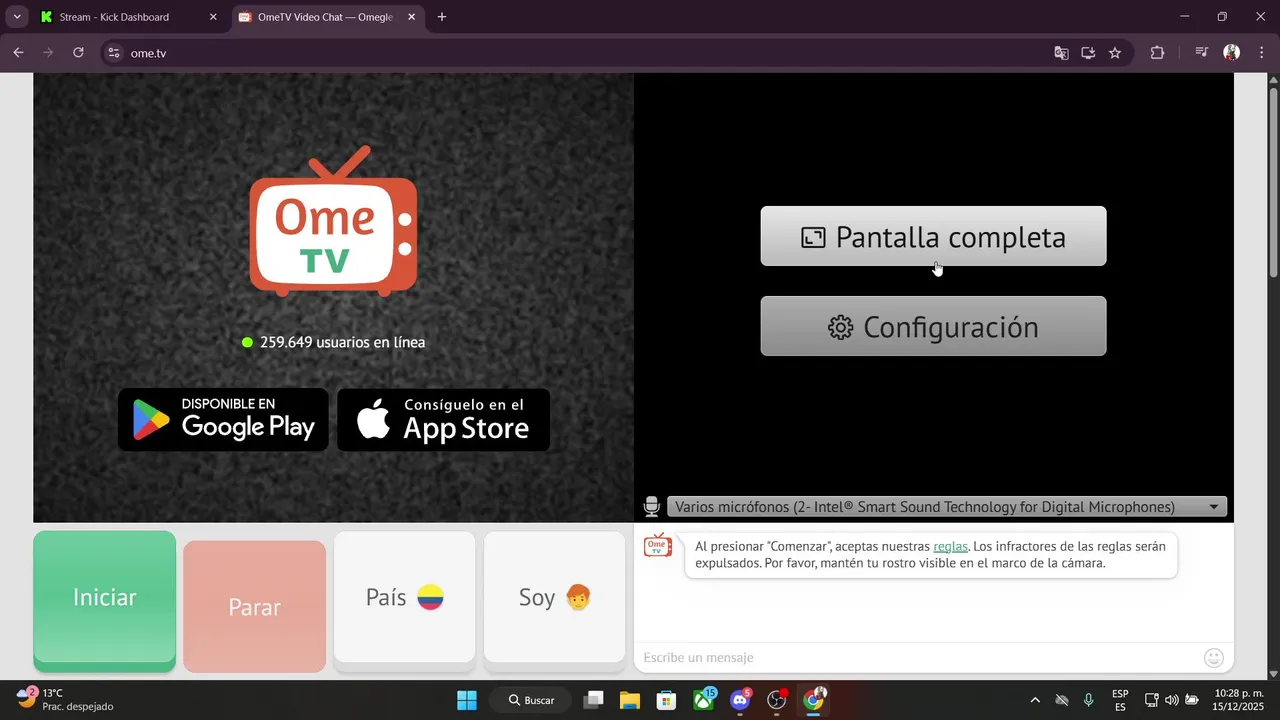Screen dimensions: 1280x720
Task: Go back to previous page
Action: pos(18,53)
